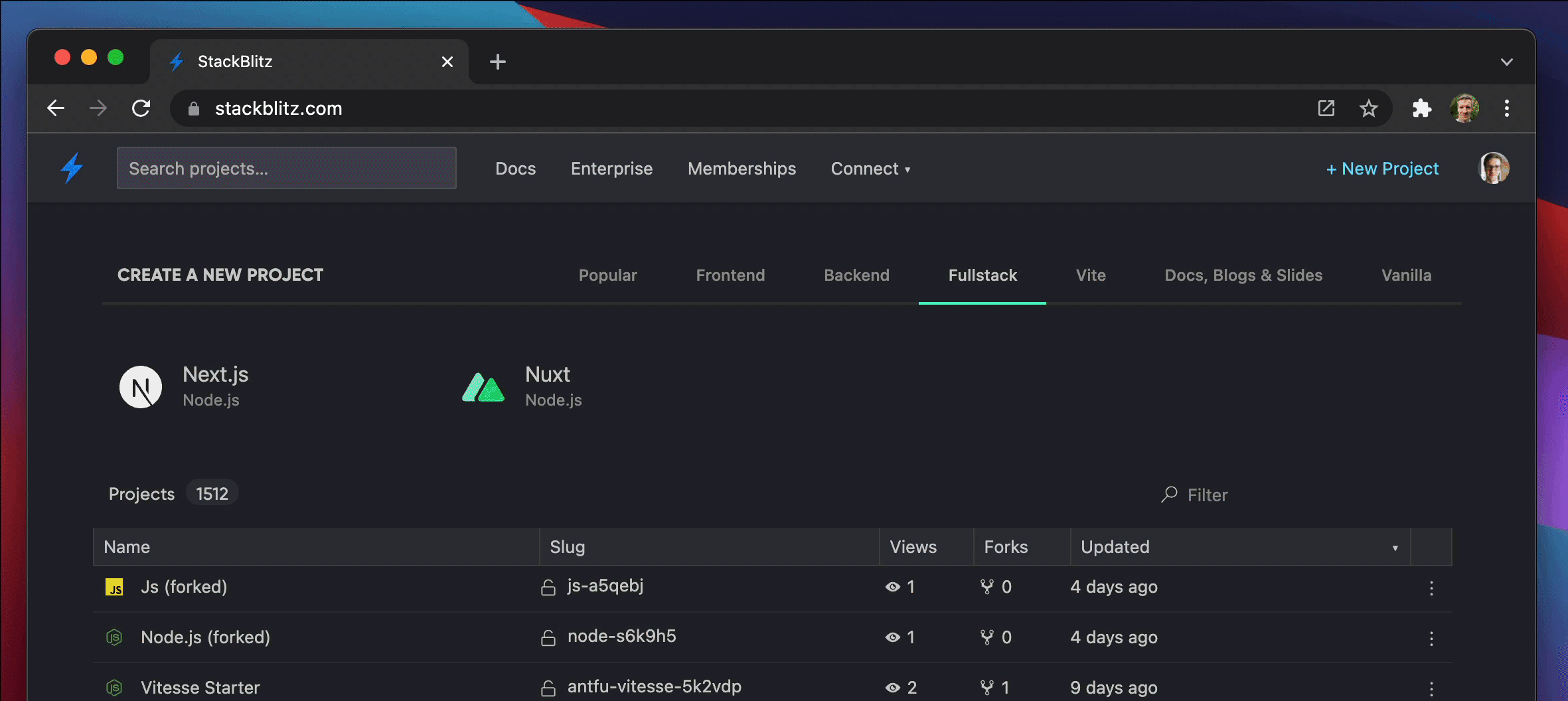Create a Next.js project
Viewport: 1568px width, 701px height.
tap(184, 387)
